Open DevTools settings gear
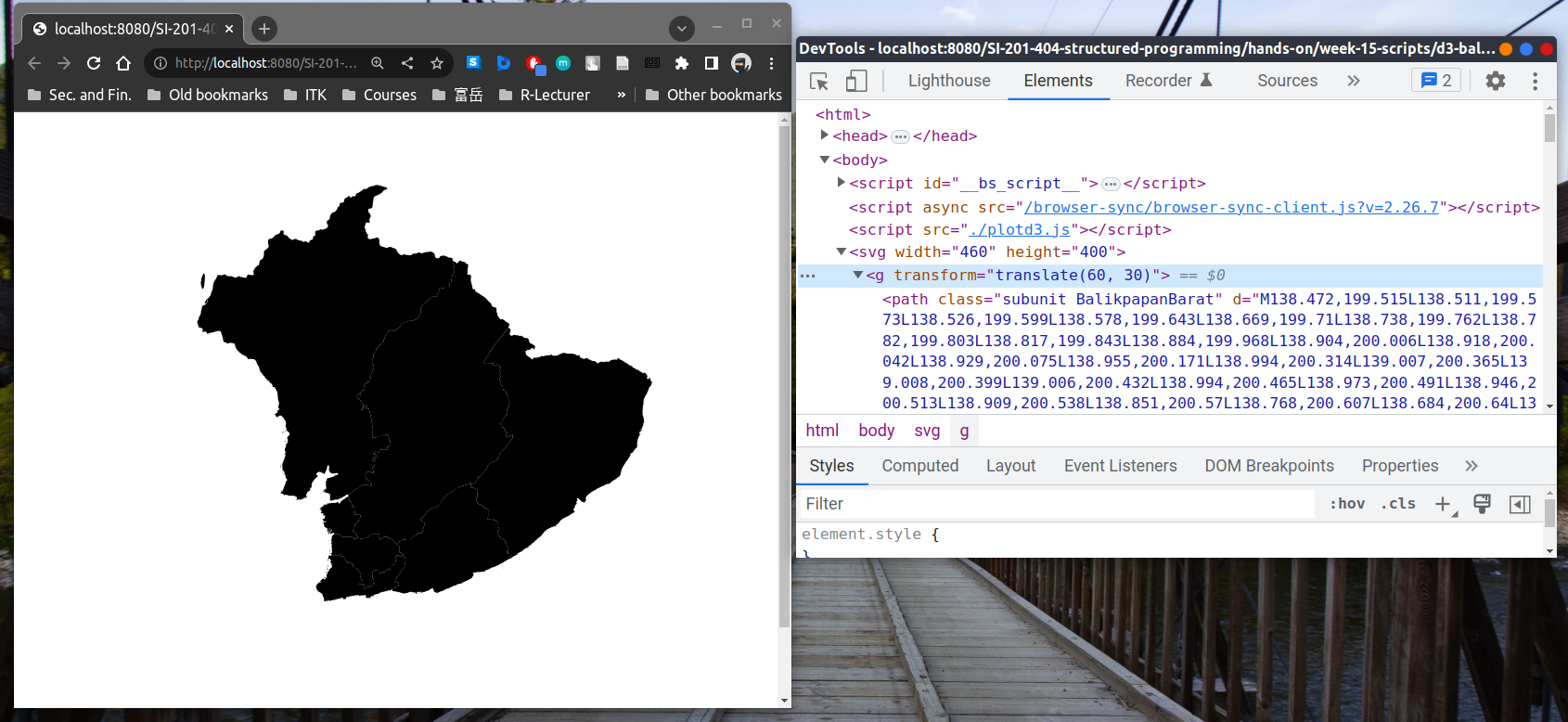Screen dimensions: 1568x722 1496,81
